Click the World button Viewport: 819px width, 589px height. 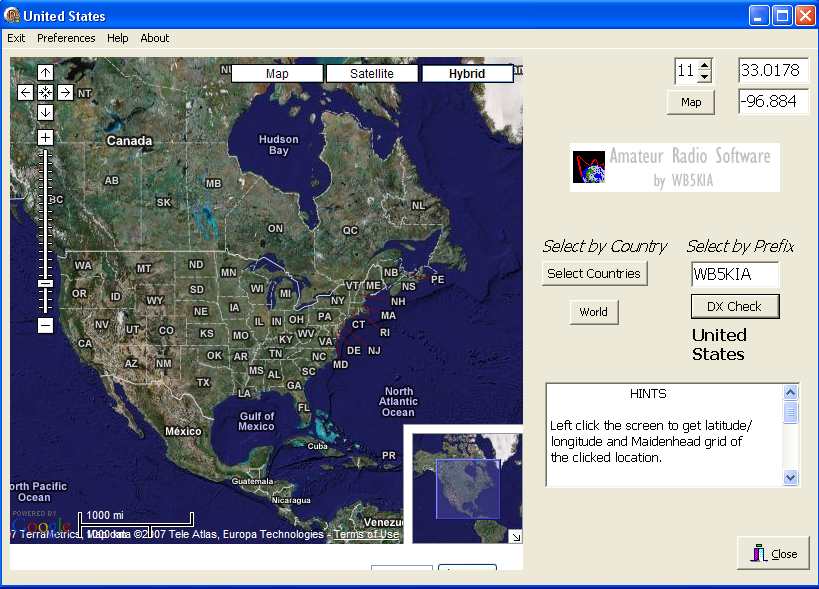593,312
